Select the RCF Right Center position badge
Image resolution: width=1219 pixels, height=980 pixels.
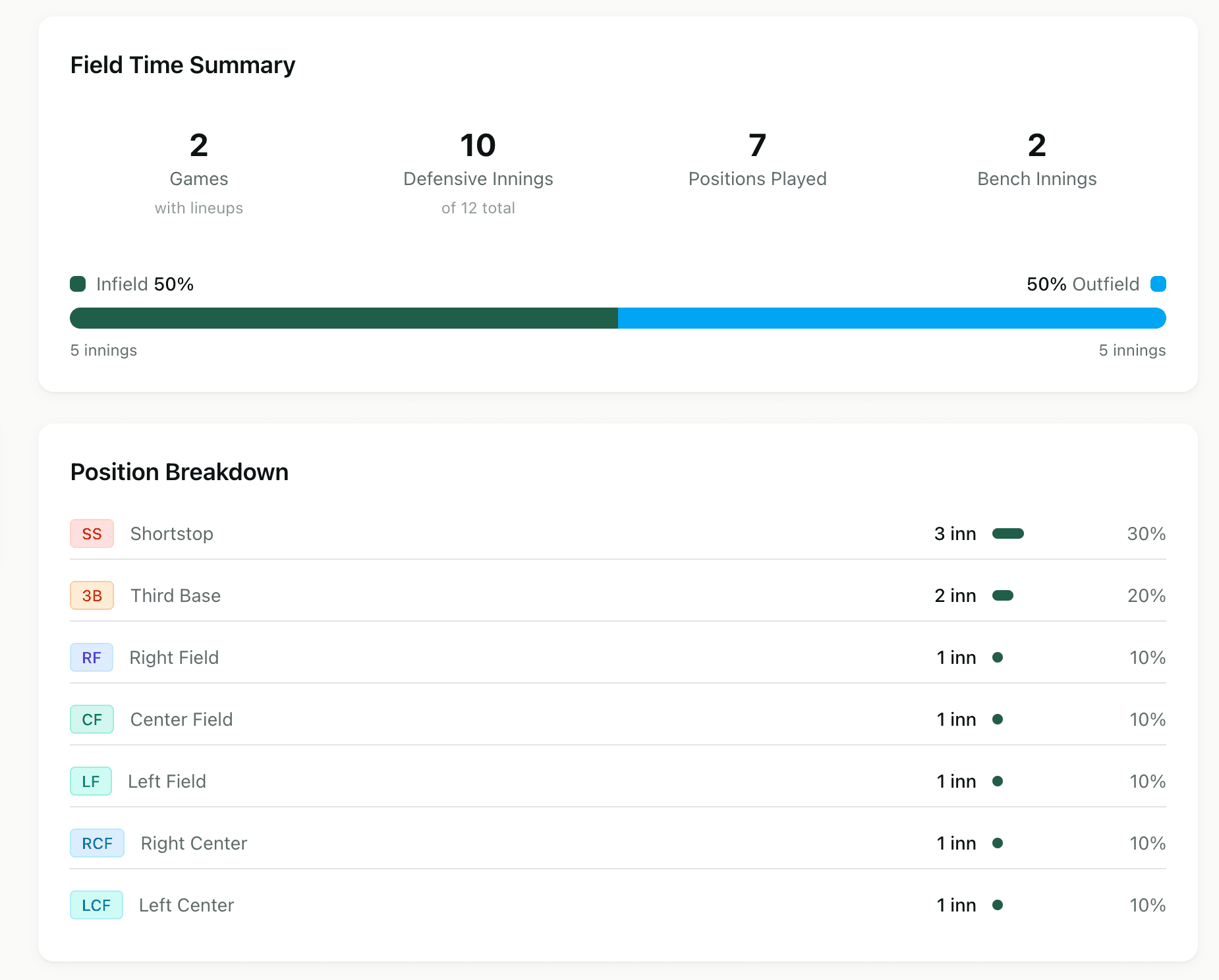click(97, 842)
